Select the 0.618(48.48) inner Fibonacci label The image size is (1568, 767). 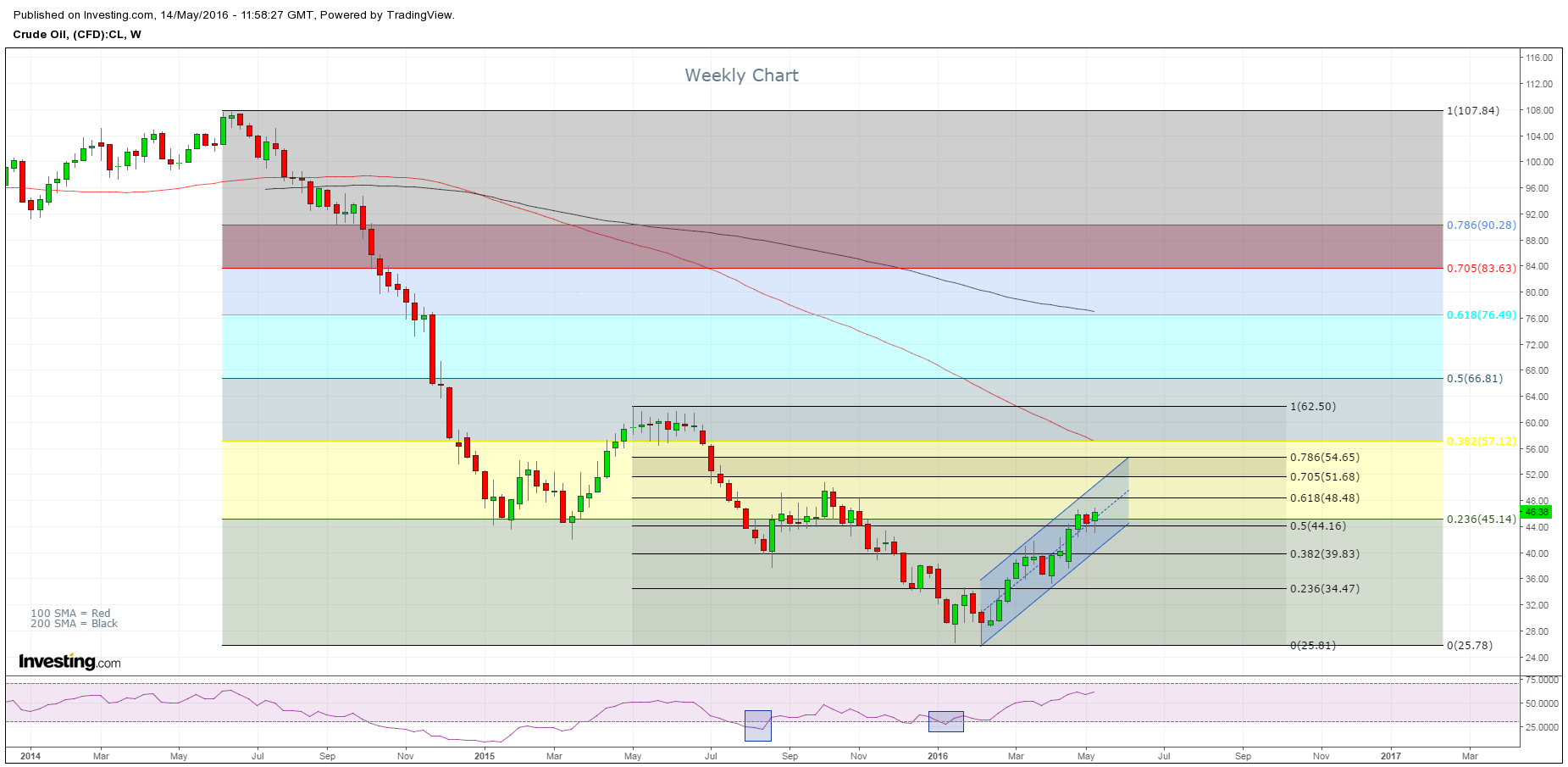[x=1324, y=498]
